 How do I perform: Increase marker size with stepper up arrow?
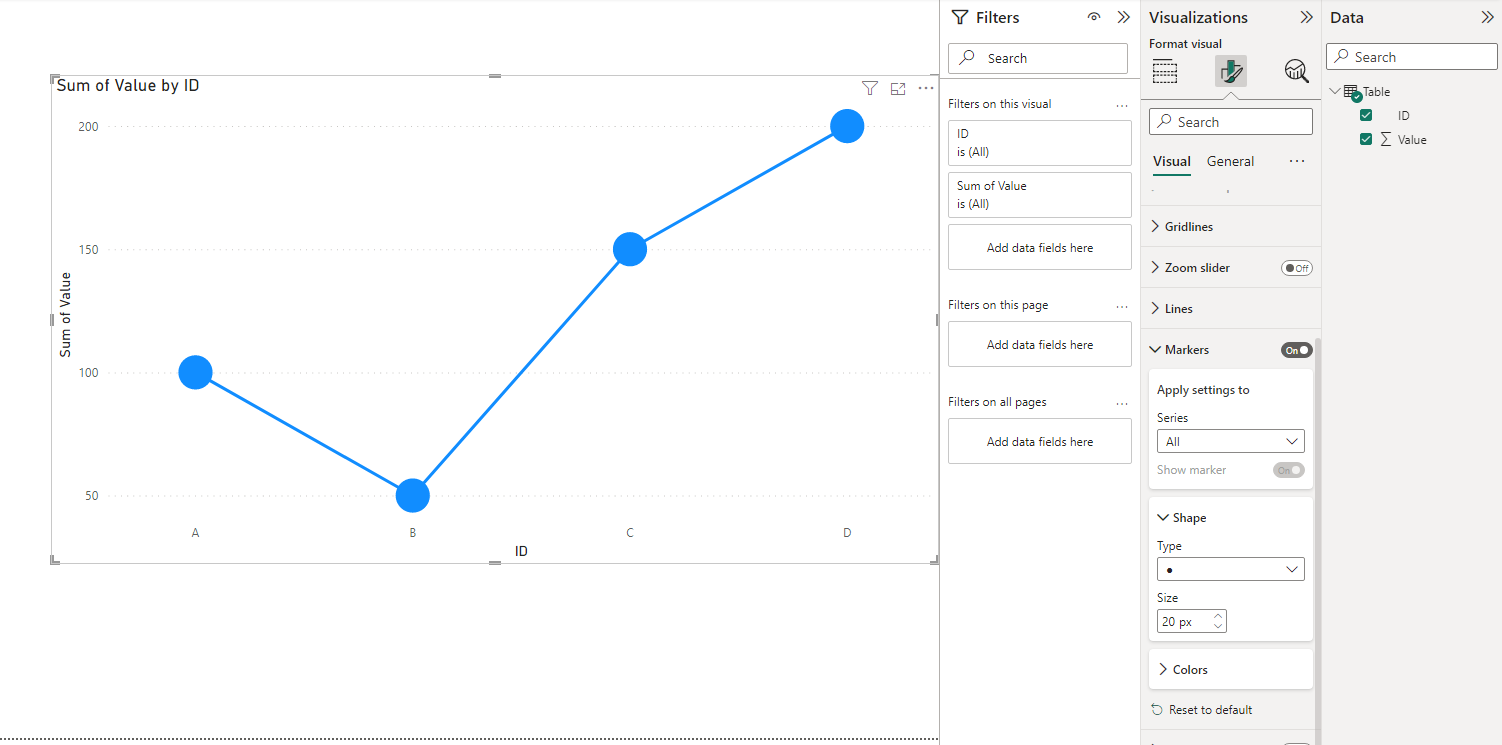click(1217, 616)
